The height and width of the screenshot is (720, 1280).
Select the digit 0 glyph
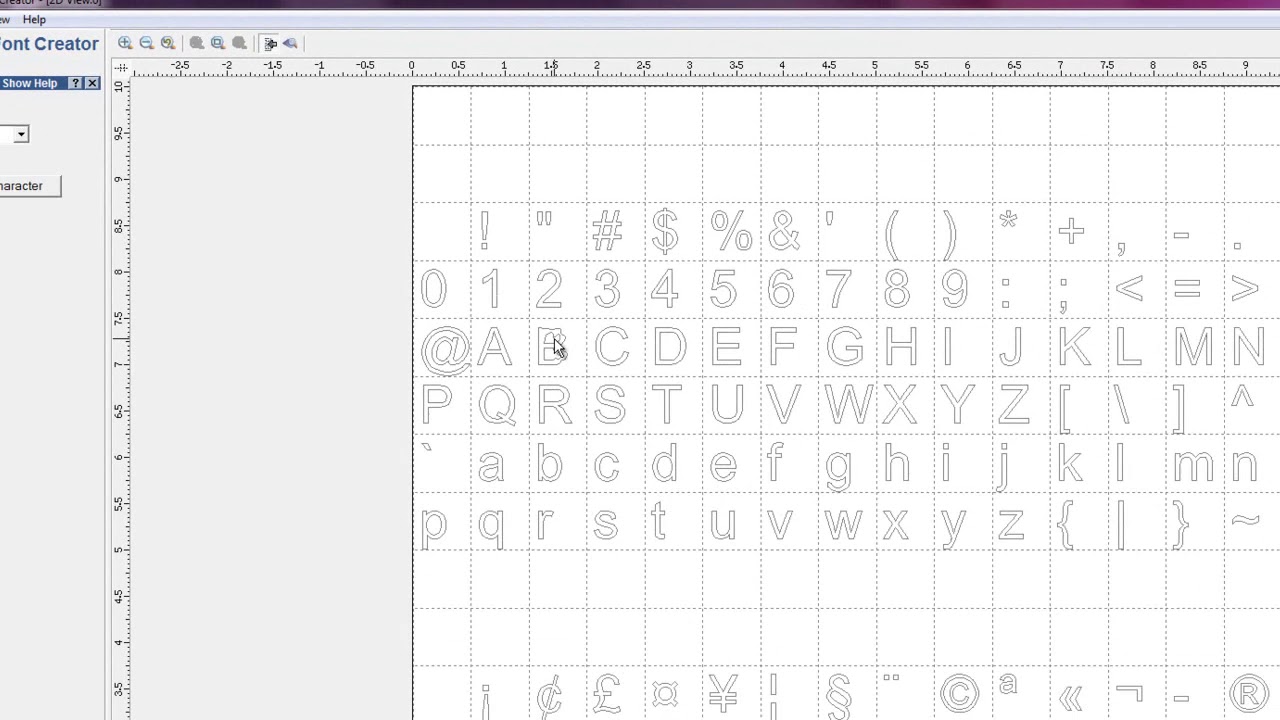click(x=433, y=289)
